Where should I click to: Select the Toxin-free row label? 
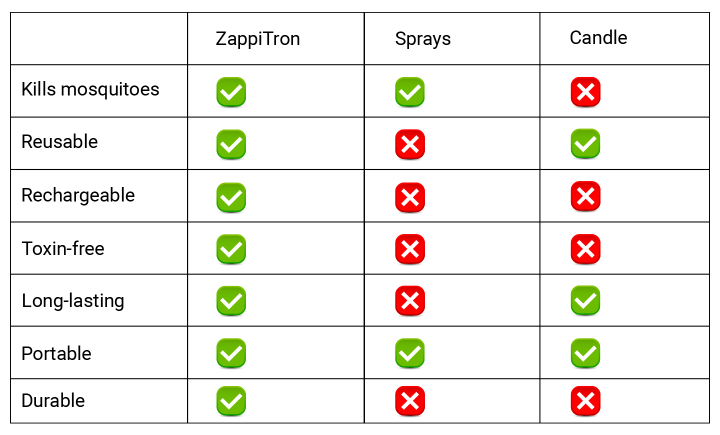(x=63, y=249)
